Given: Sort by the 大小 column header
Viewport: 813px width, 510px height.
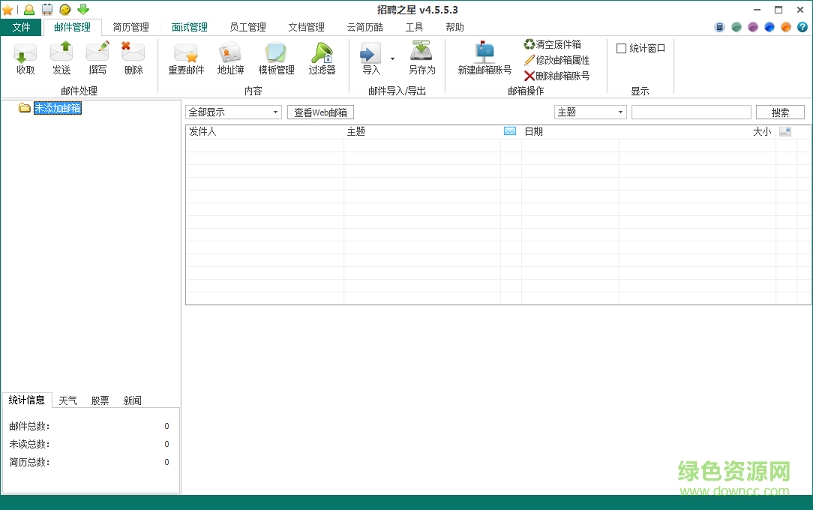Looking at the screenshot, I should click(762, 132).
